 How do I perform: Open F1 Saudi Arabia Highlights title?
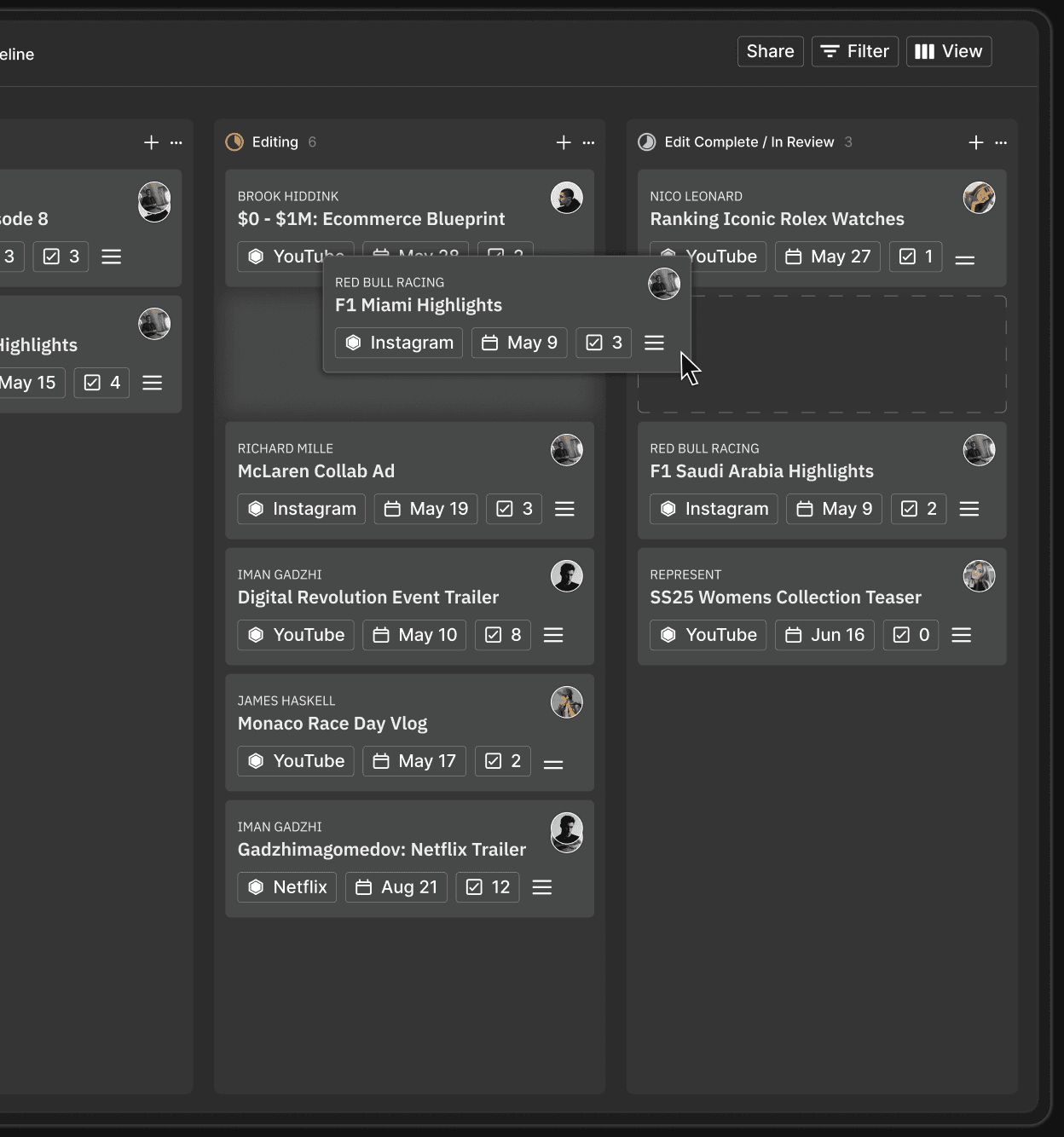click(762, 471)
